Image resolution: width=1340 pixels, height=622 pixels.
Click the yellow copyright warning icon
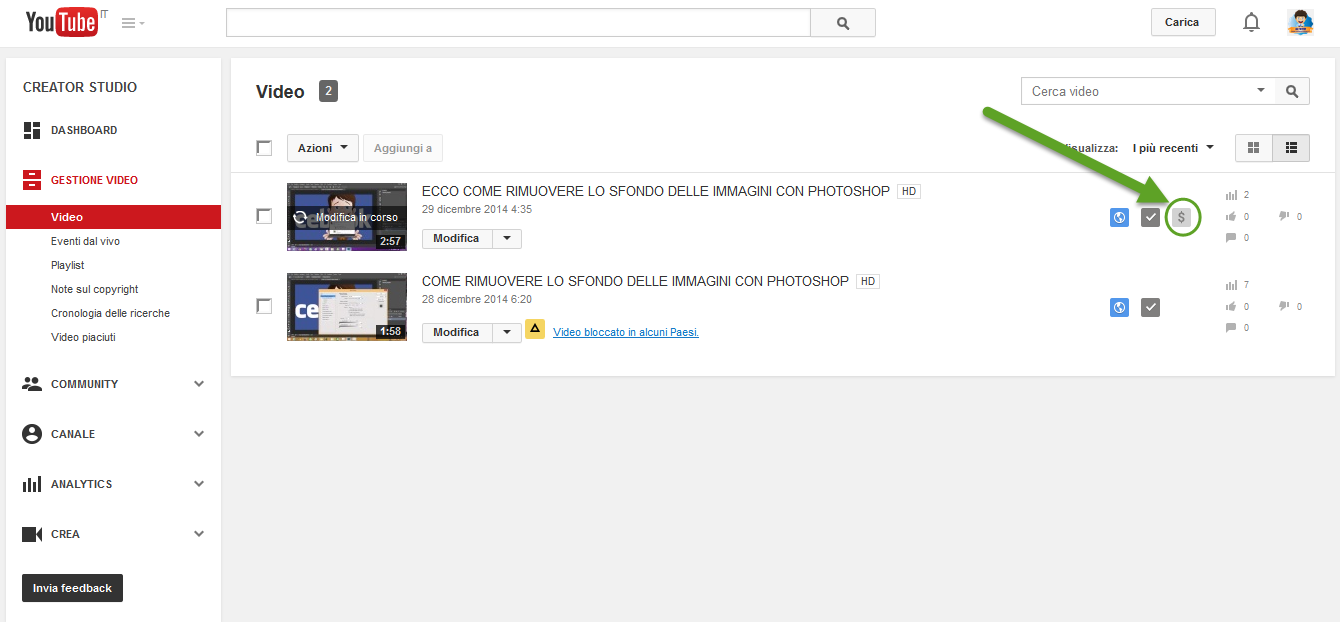click(x=535, y=329)
